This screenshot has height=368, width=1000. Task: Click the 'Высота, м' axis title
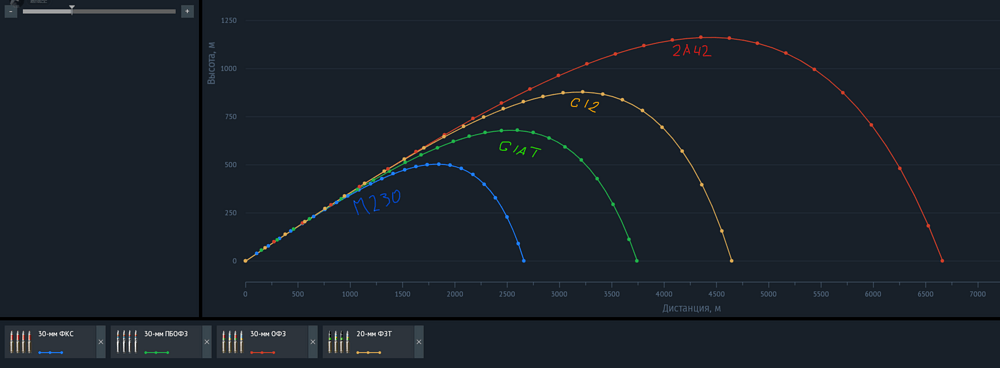click(x=211, y=63)
